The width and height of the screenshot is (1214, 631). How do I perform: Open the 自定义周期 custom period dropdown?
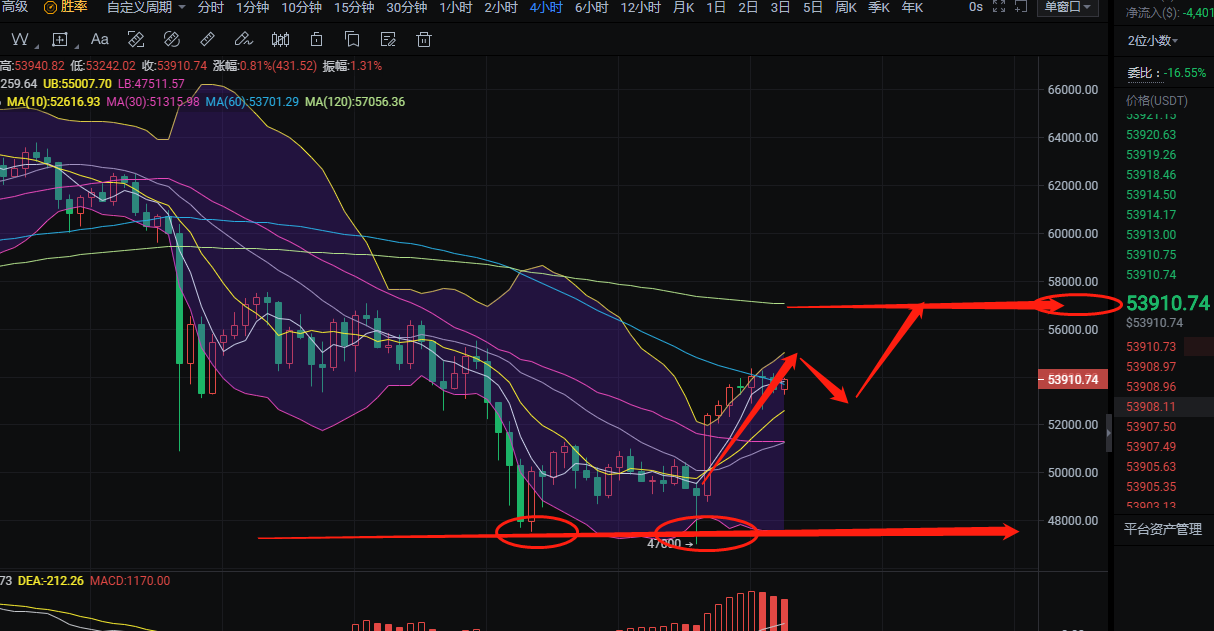click(145, 7)
